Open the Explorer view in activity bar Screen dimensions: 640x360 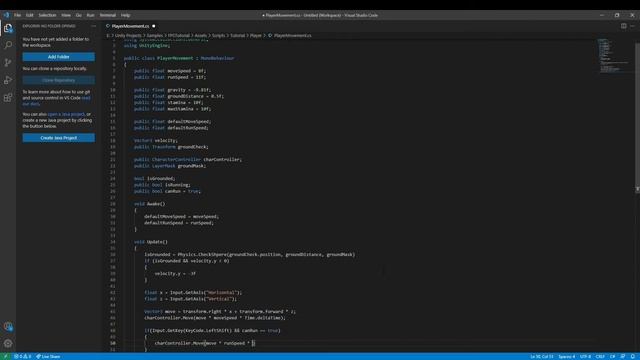coord(8,28)
